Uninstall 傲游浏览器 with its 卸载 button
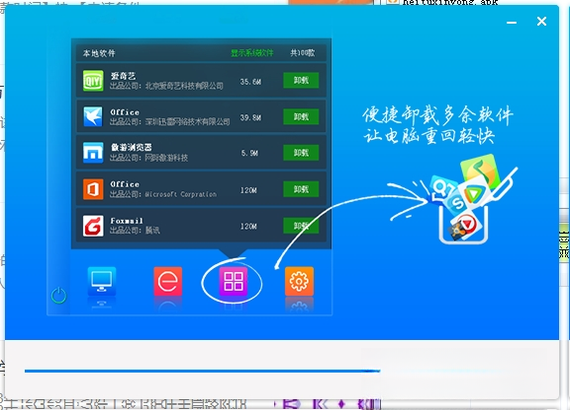The width and height of the screenshot is (570, 410). (x=301, y=153)
